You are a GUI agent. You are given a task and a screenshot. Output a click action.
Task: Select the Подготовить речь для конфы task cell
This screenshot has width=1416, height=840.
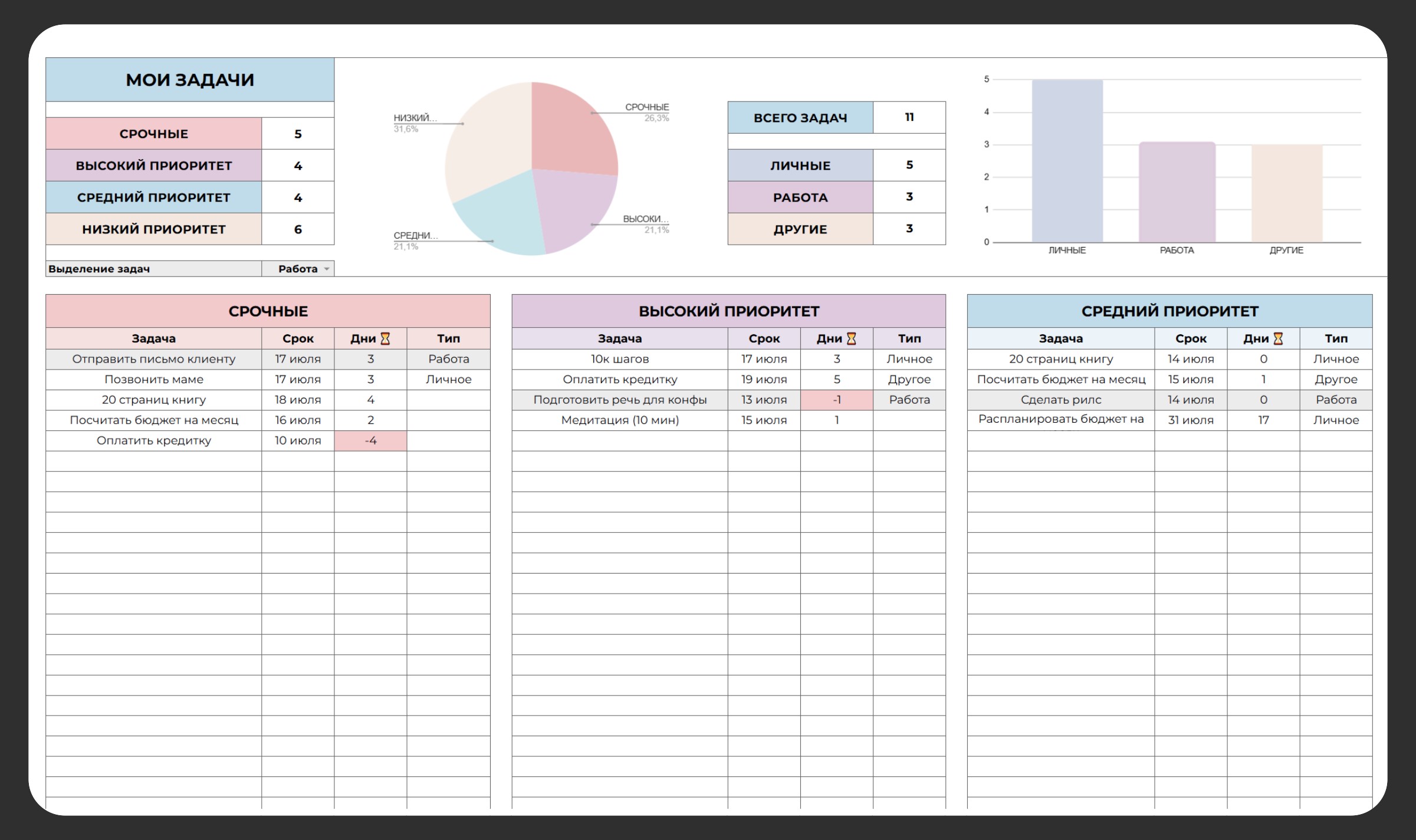(x=620, y=400)
